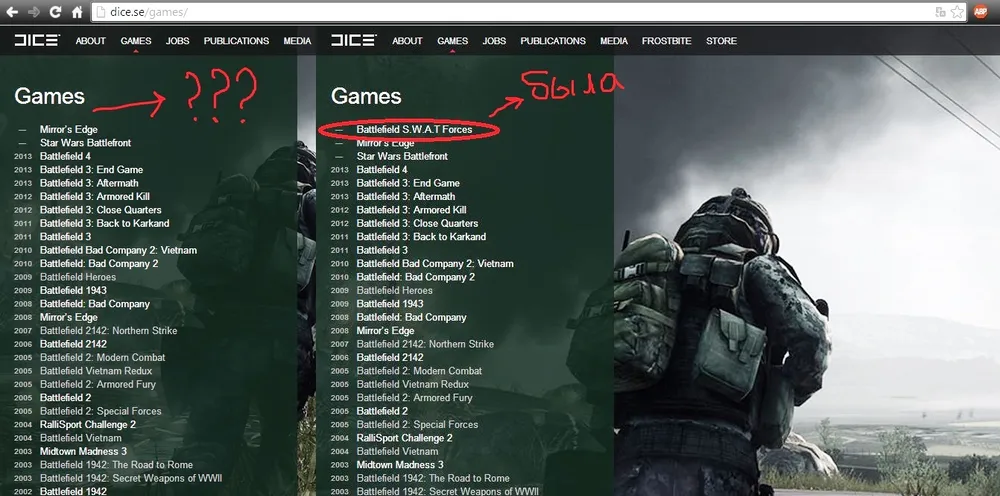Reload the page with the refresh icon
1000x496 pixels.
(55, 11)
